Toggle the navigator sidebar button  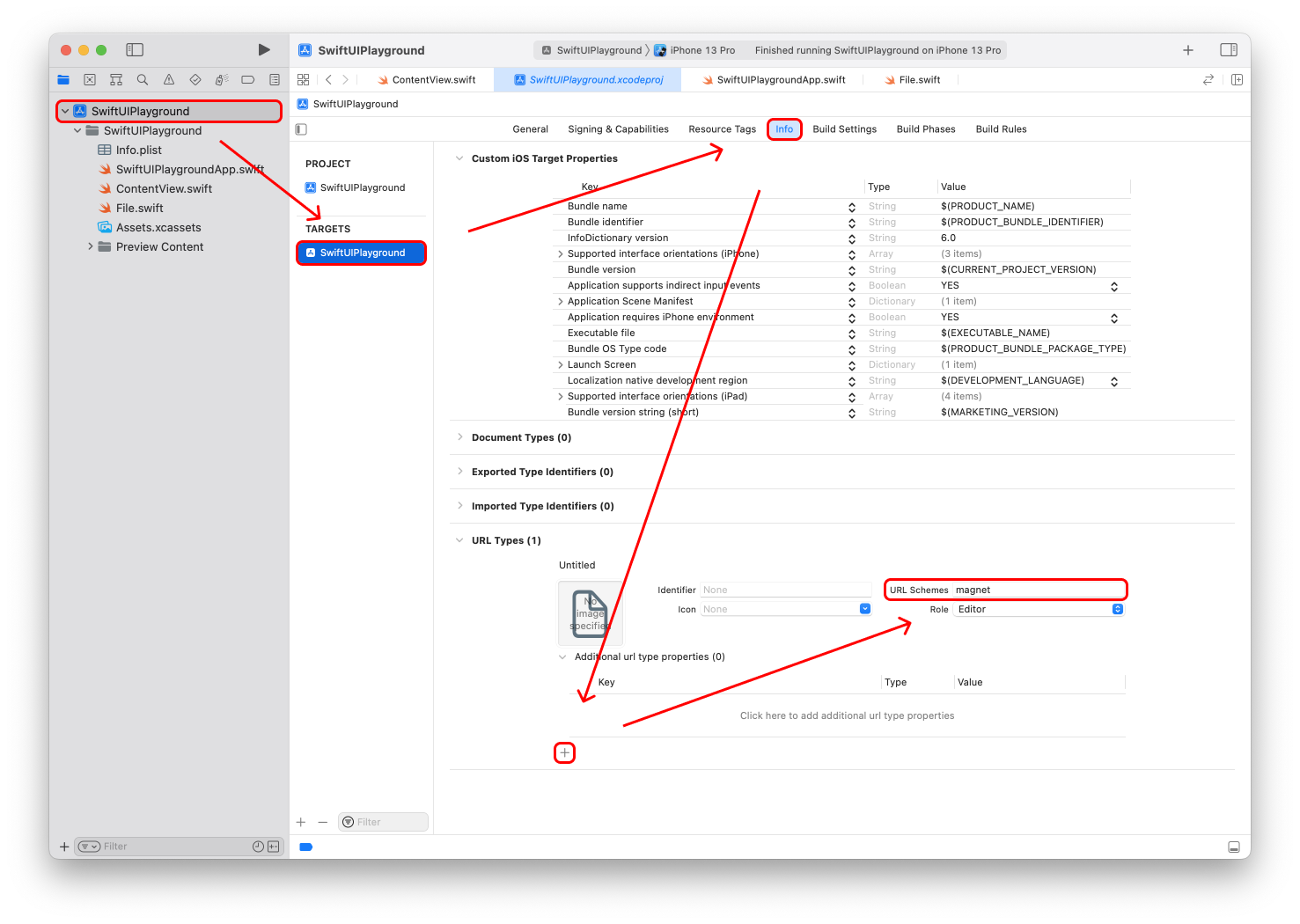point(135,50)
